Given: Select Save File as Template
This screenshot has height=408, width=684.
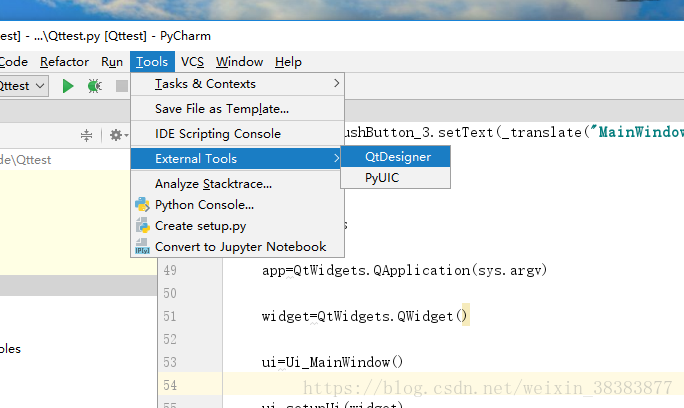Looking at the screenshot, I should click(x=237, y=109).
